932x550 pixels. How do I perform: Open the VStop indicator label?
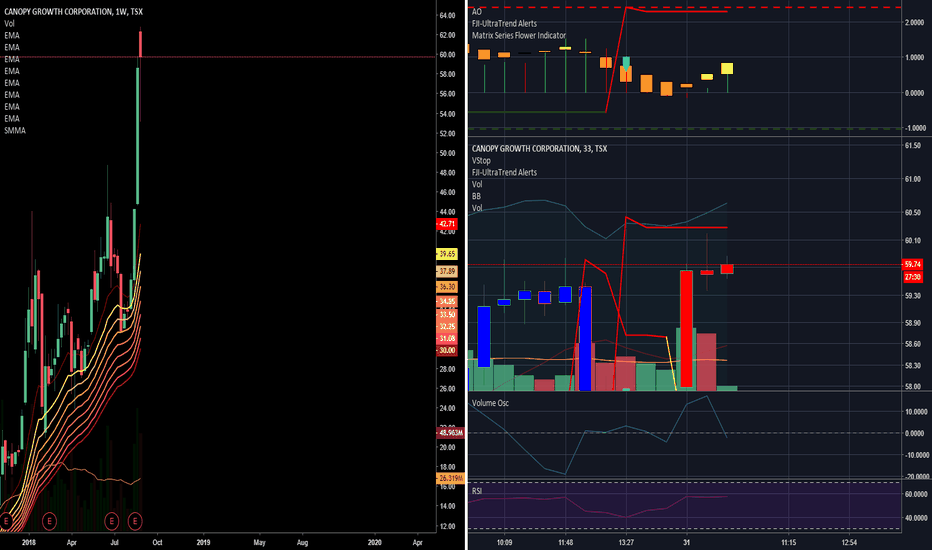[481, 160]
